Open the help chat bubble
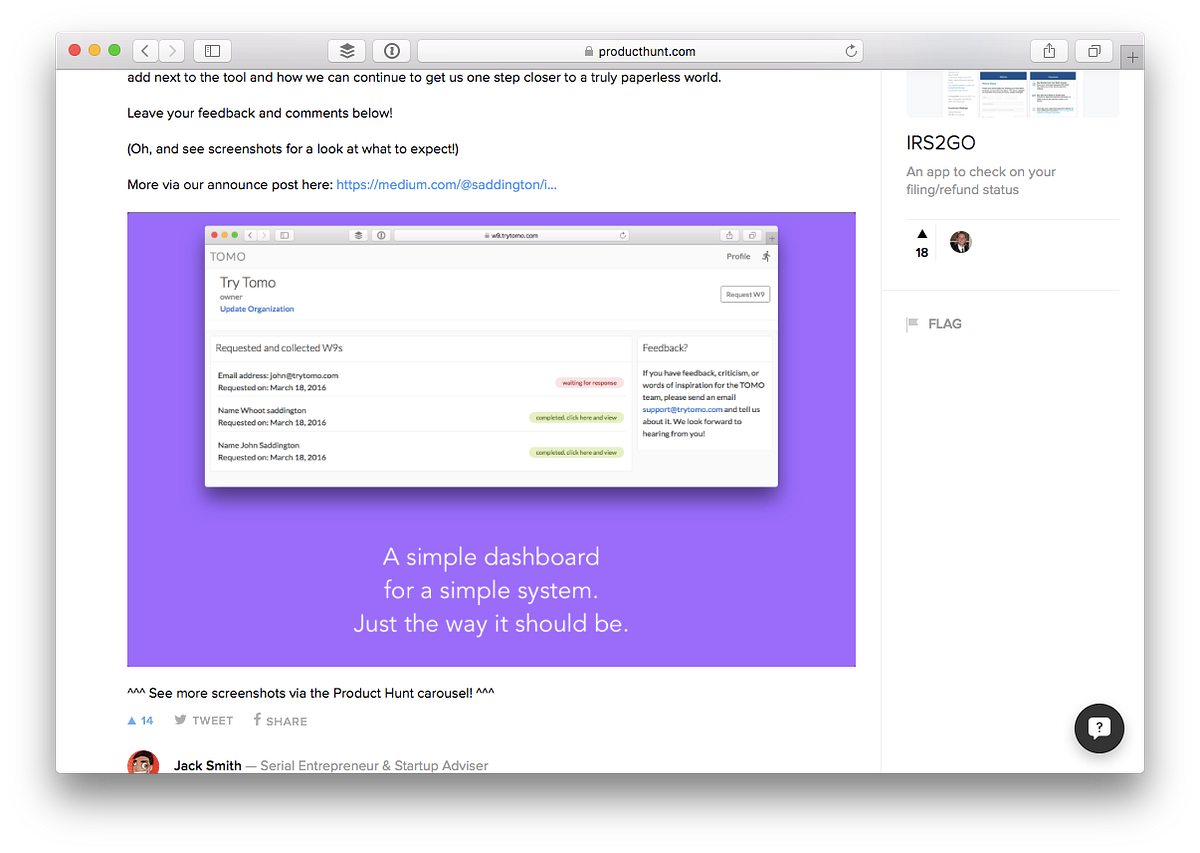The width and height of the screenshot is (1200, 853). [x=1099, y=728]
